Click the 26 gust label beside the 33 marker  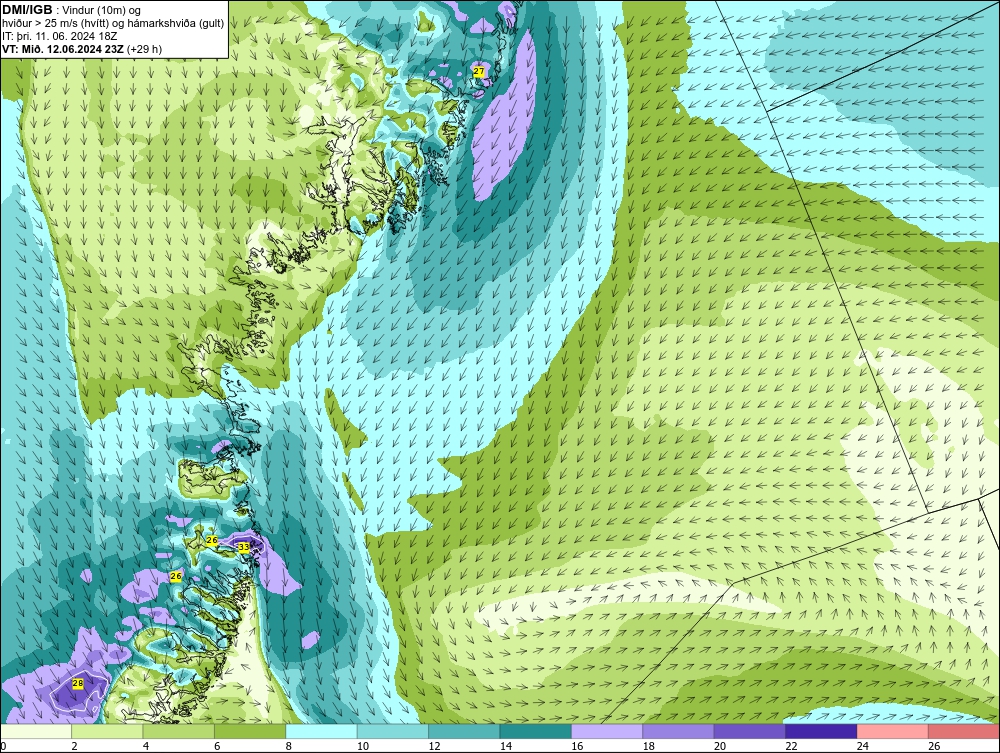tap(212, 540)
